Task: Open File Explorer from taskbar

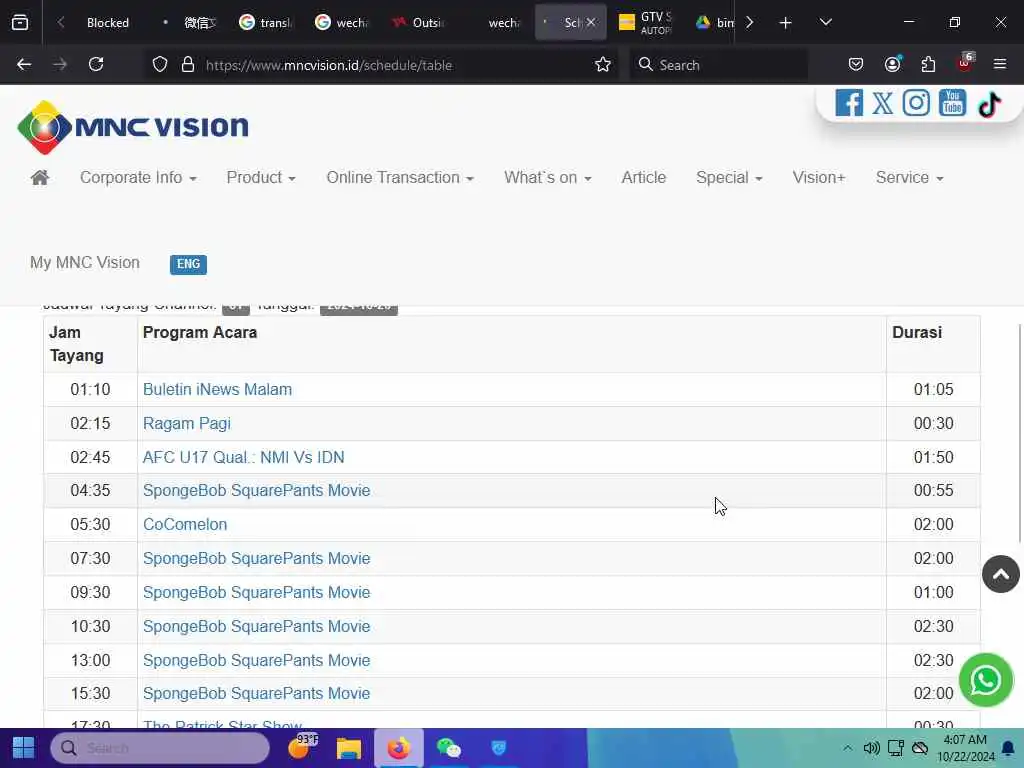Action: click(x=349, y=748)
